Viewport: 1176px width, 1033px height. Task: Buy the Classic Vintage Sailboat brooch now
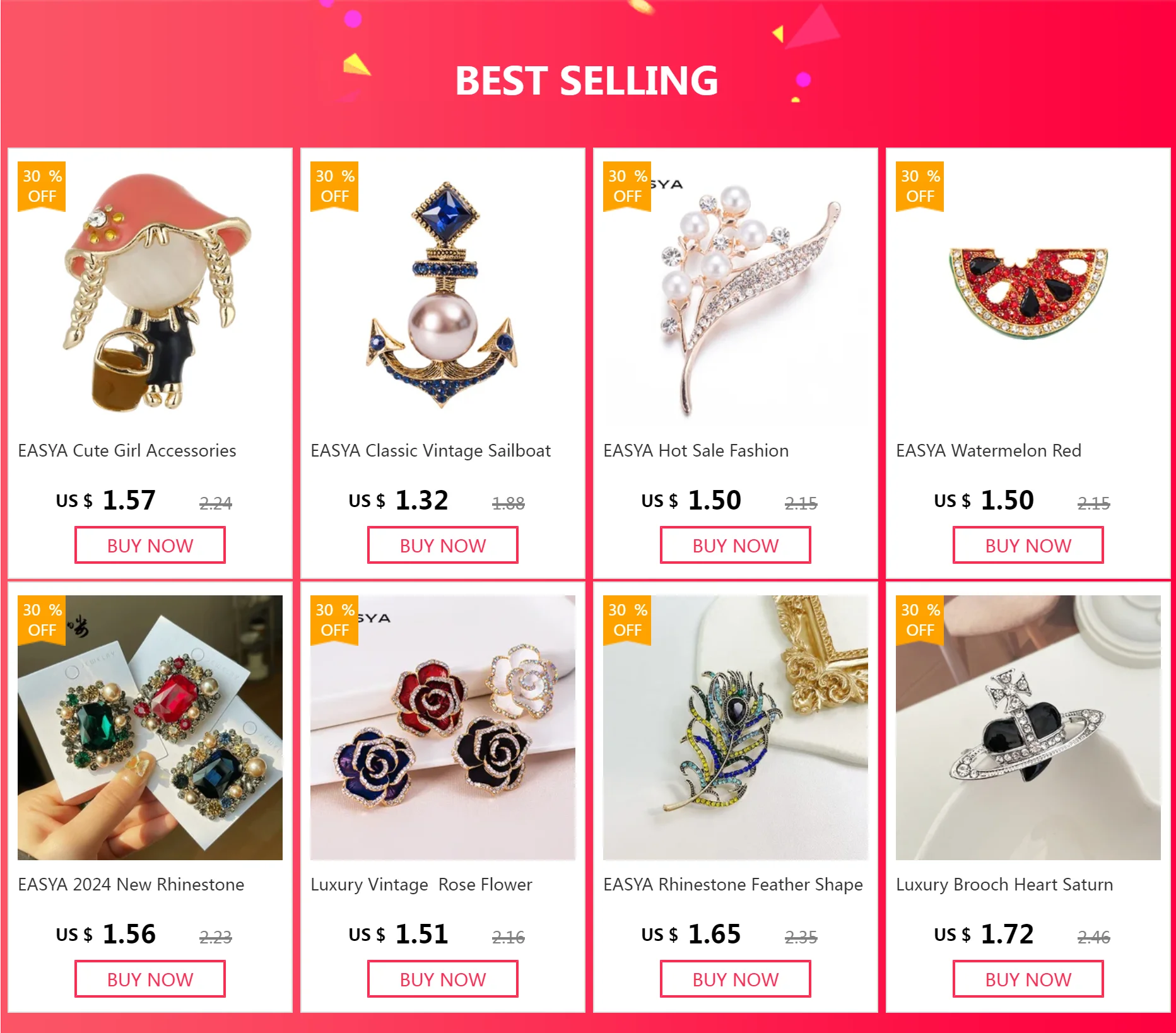point(443,546)
